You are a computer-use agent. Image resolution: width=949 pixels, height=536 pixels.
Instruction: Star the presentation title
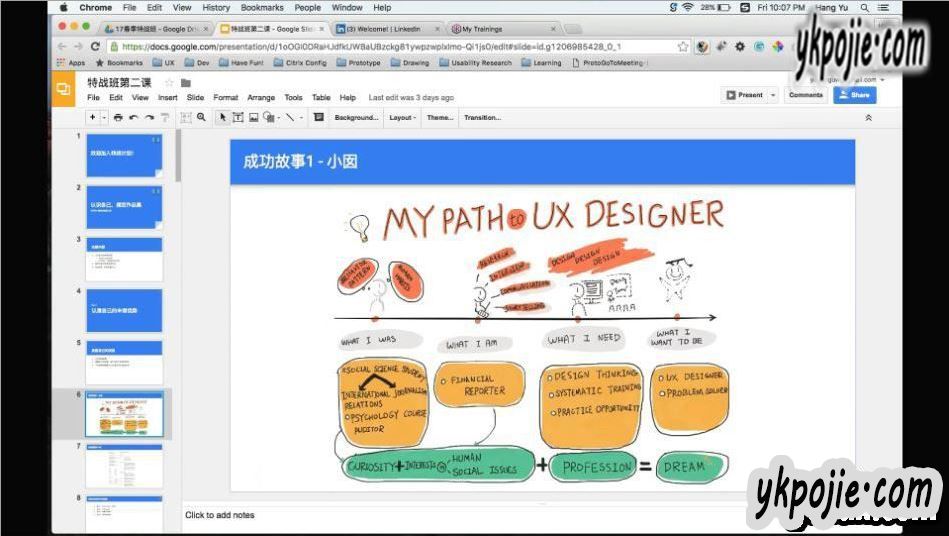169,83
